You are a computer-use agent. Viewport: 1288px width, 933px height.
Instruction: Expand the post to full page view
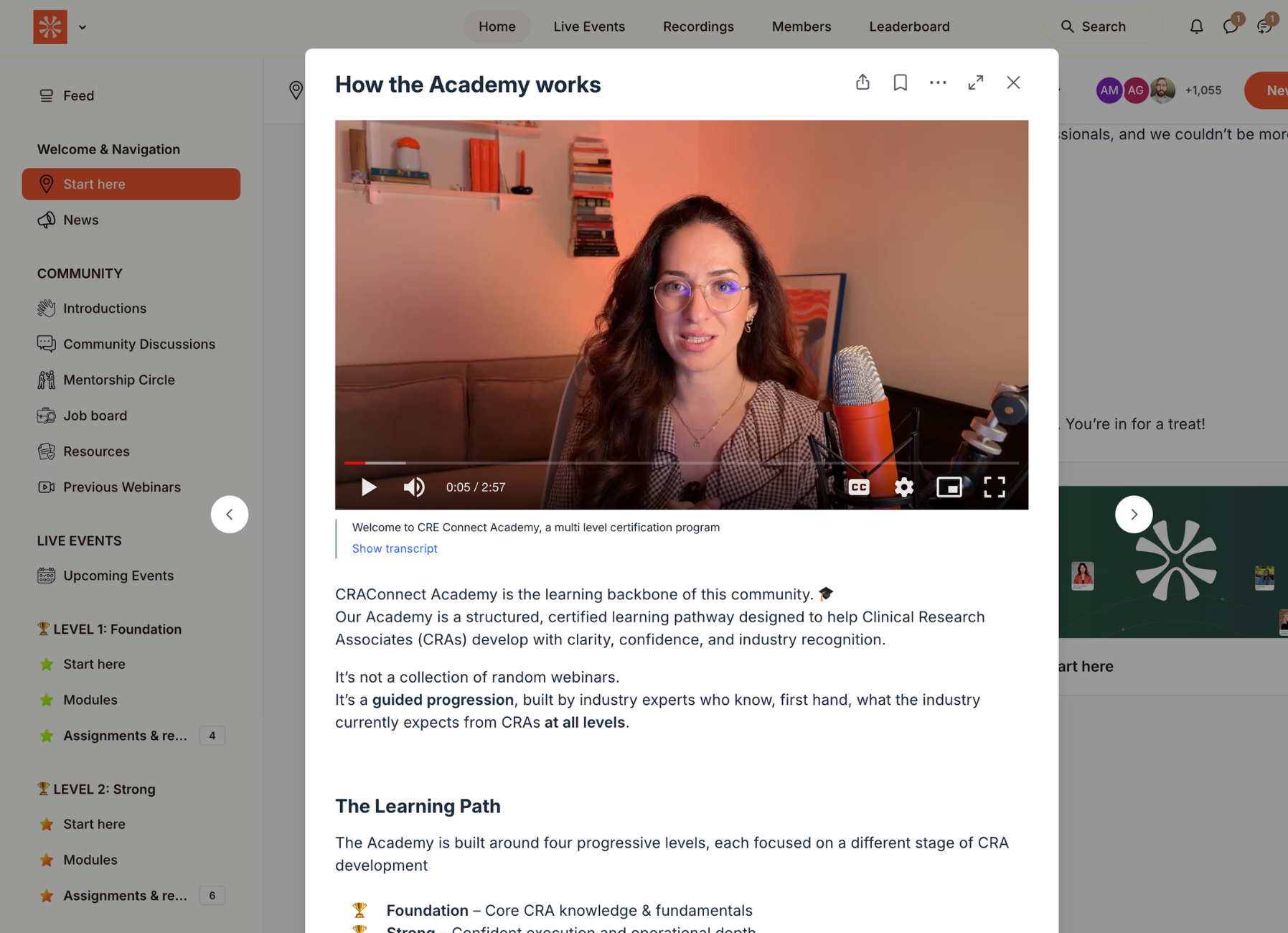[x=975, y=83]
